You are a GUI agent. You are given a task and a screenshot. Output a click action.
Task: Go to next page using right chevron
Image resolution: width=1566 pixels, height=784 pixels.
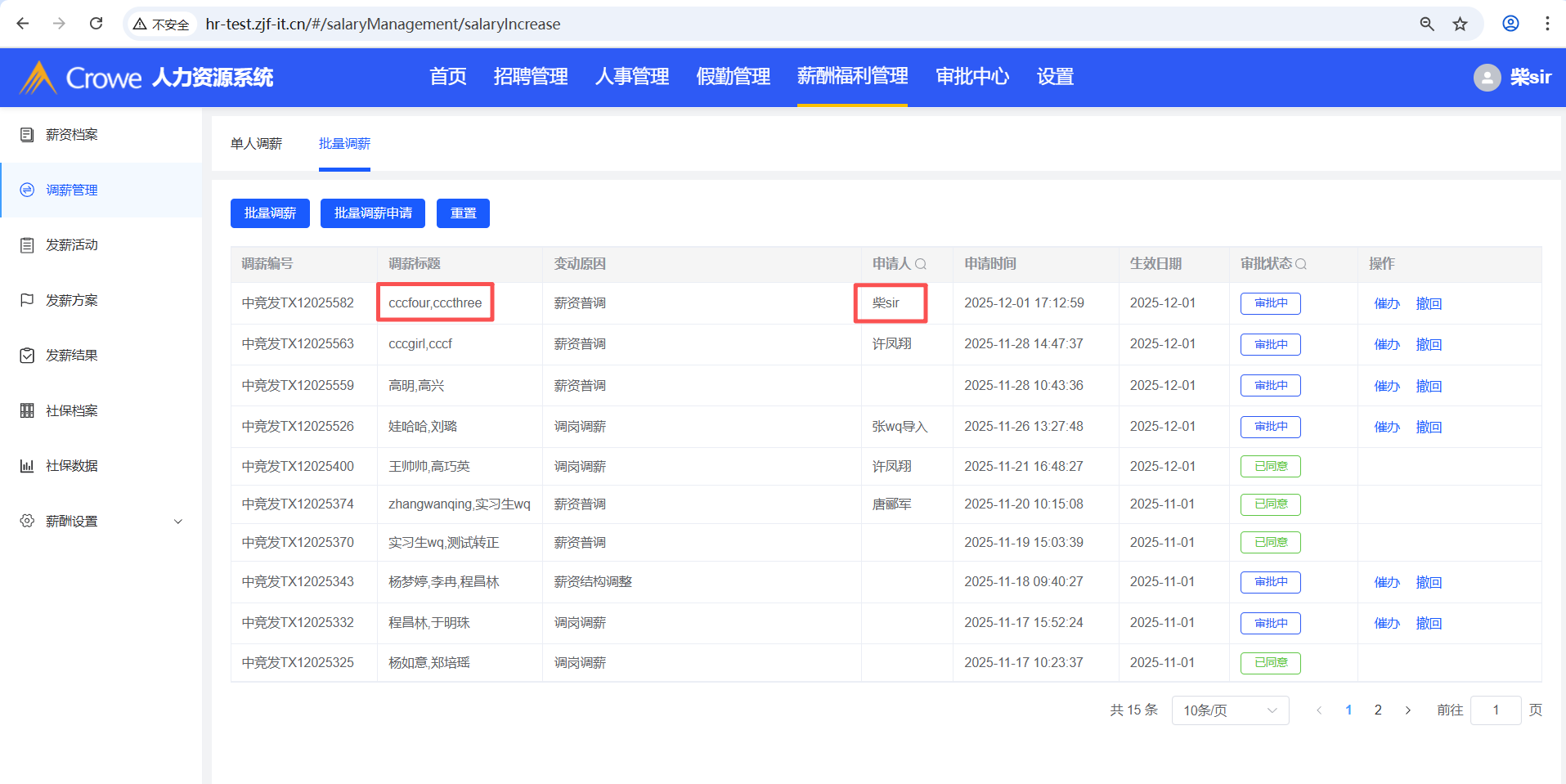tap(1407, 710)
